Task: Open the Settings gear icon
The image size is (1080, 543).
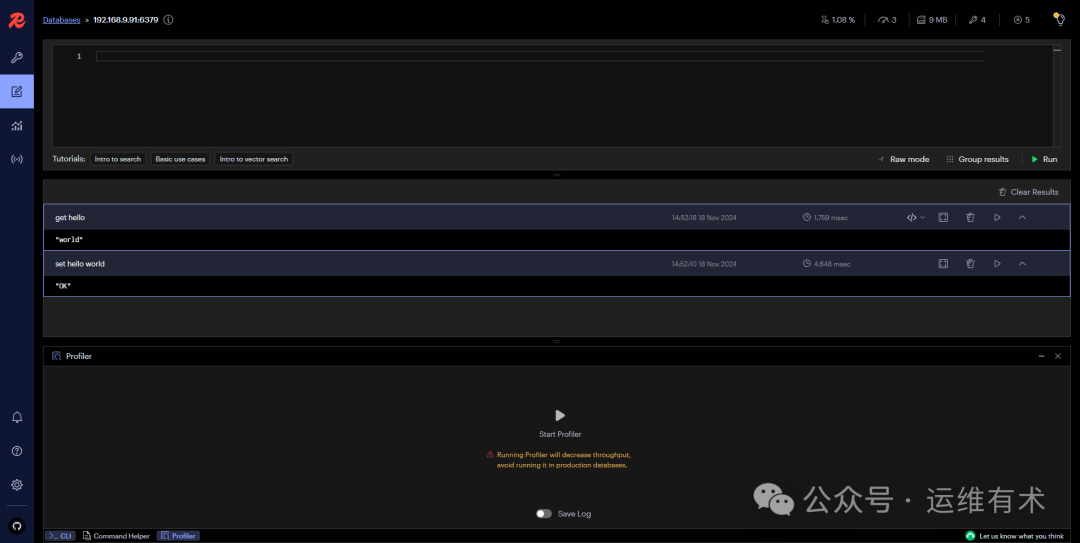Action: click(x=17, y=484)
